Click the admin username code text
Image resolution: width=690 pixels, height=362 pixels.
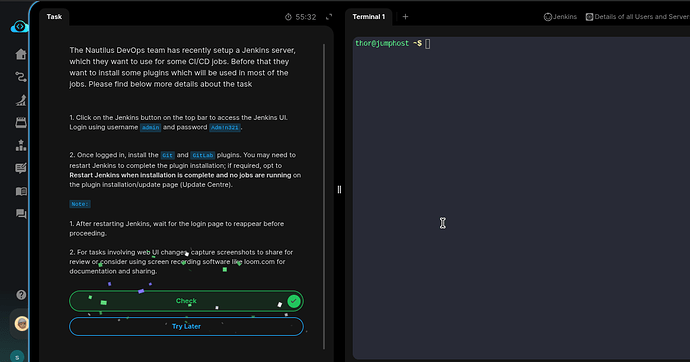(150, 128)
